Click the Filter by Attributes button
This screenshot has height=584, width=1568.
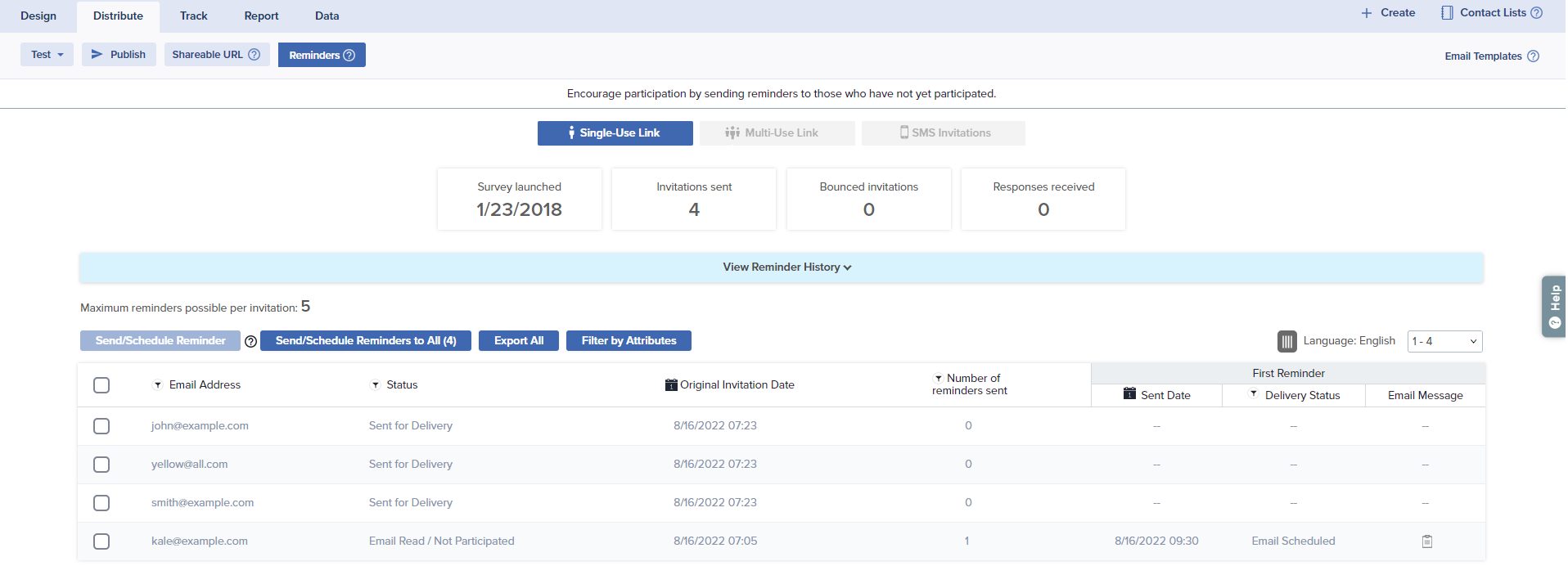pos(629,341)
